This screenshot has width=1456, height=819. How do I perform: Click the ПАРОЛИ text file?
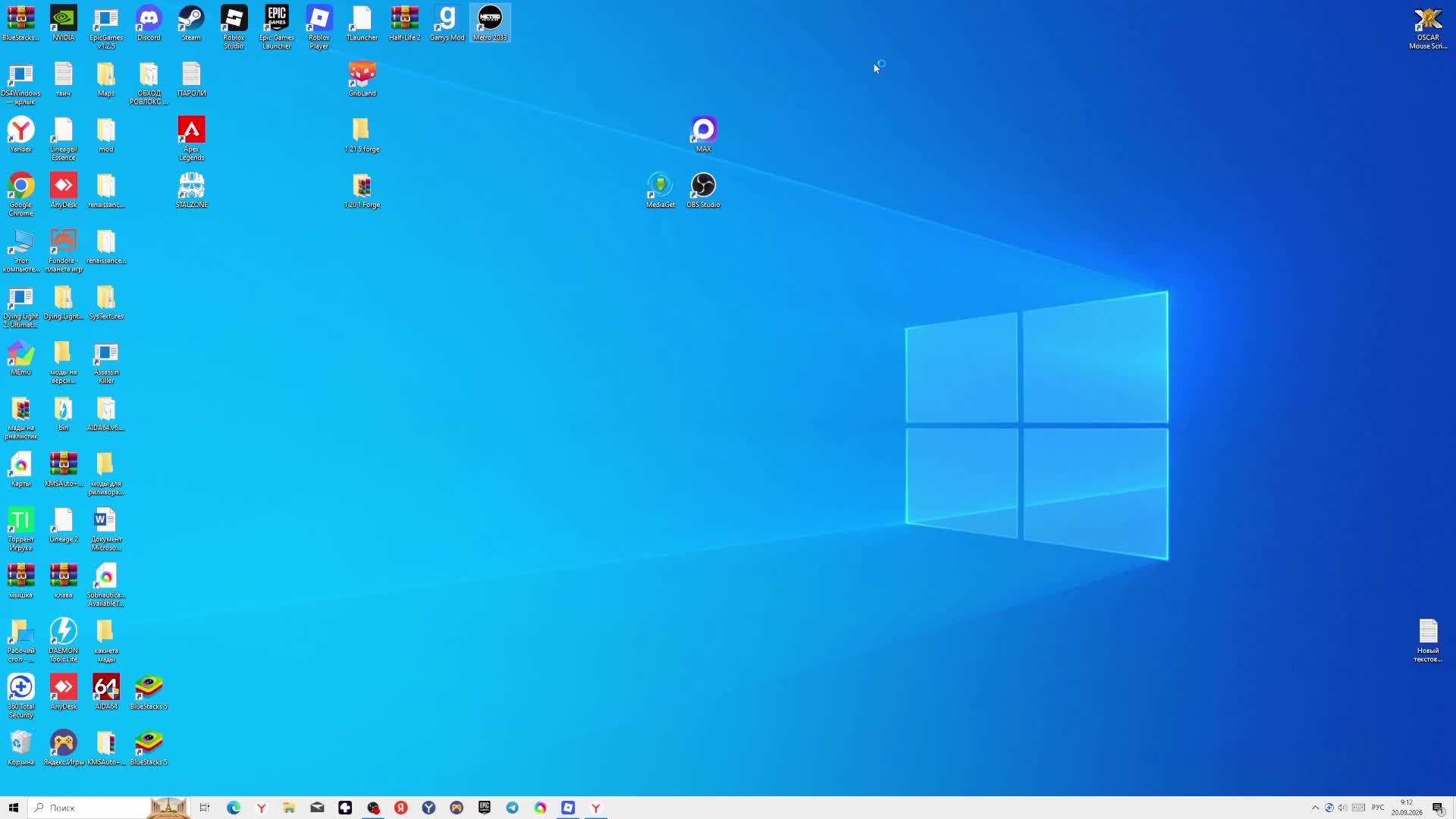click(x=191, y=79)
